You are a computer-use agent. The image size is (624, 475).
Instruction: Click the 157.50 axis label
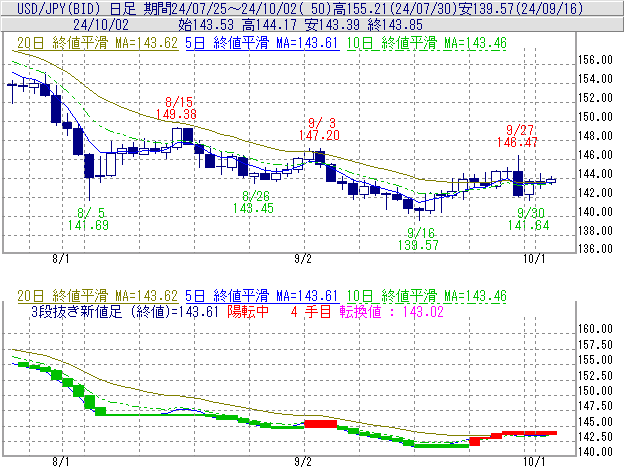click(595, 345)
